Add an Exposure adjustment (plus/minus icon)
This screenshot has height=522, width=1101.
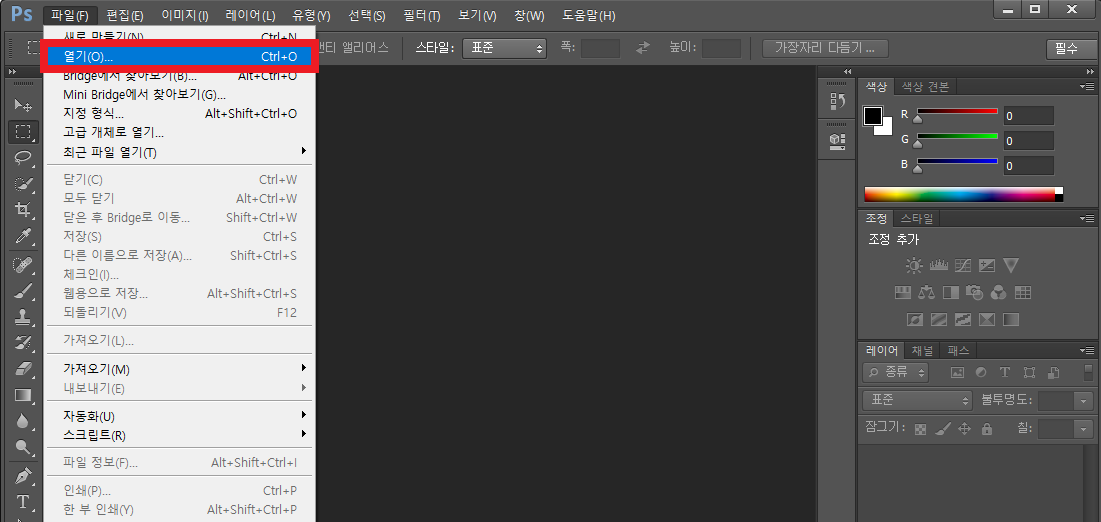[987, 266]
